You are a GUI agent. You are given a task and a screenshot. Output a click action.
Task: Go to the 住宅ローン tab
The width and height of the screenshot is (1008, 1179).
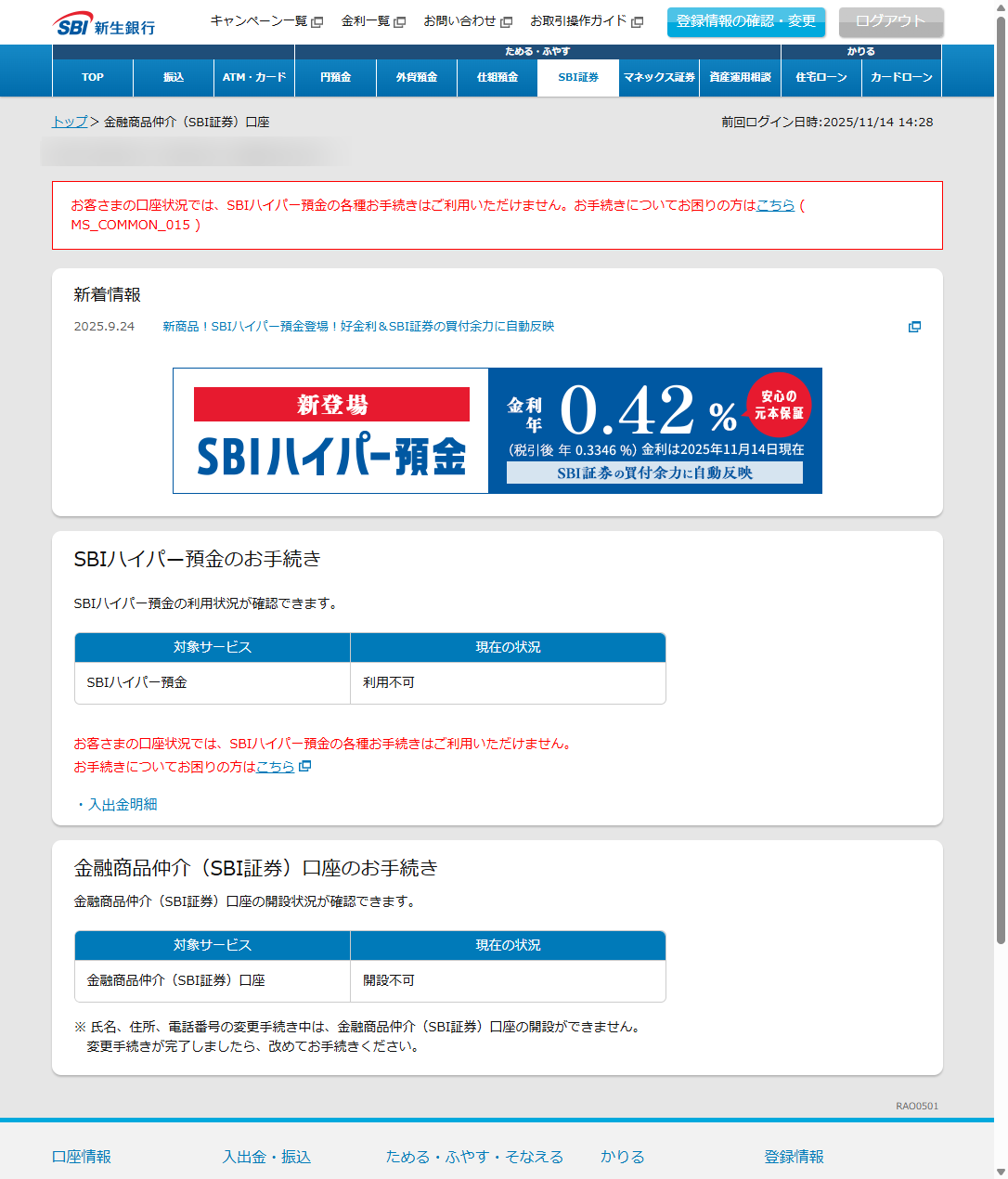coord(821,78)
